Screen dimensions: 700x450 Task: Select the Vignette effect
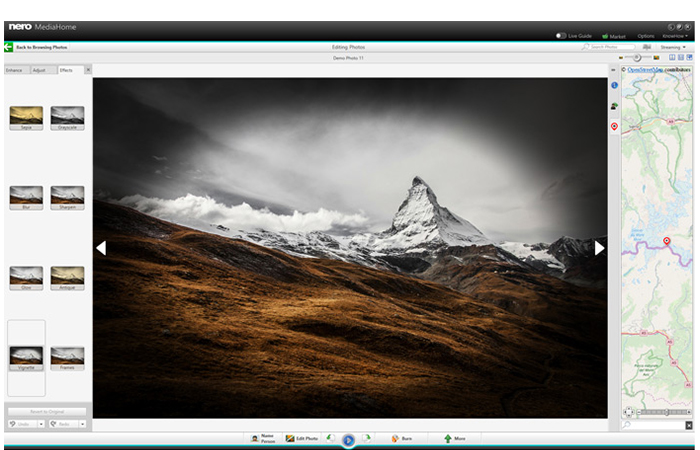(x=26, y=358)
